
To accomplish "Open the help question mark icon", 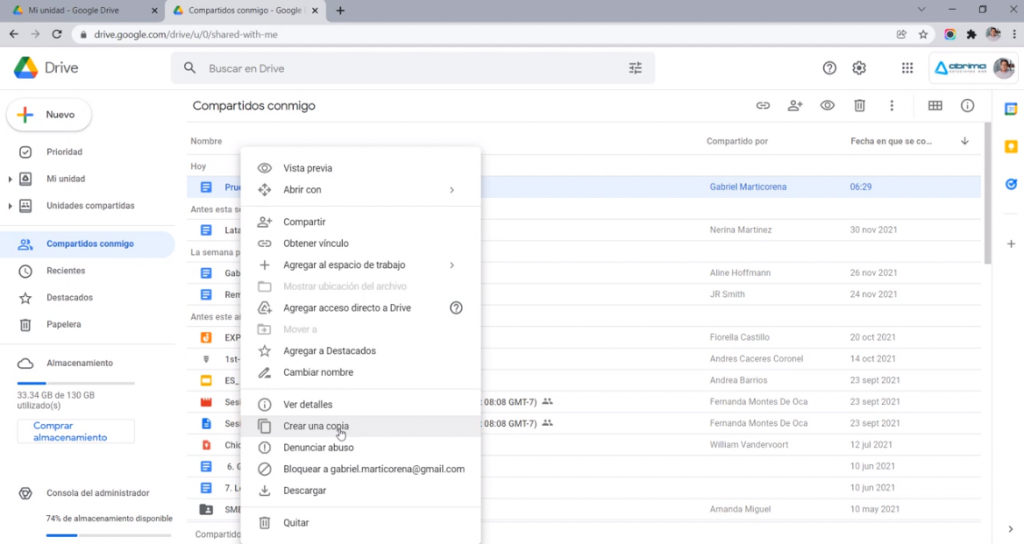I will coord(829,68).
